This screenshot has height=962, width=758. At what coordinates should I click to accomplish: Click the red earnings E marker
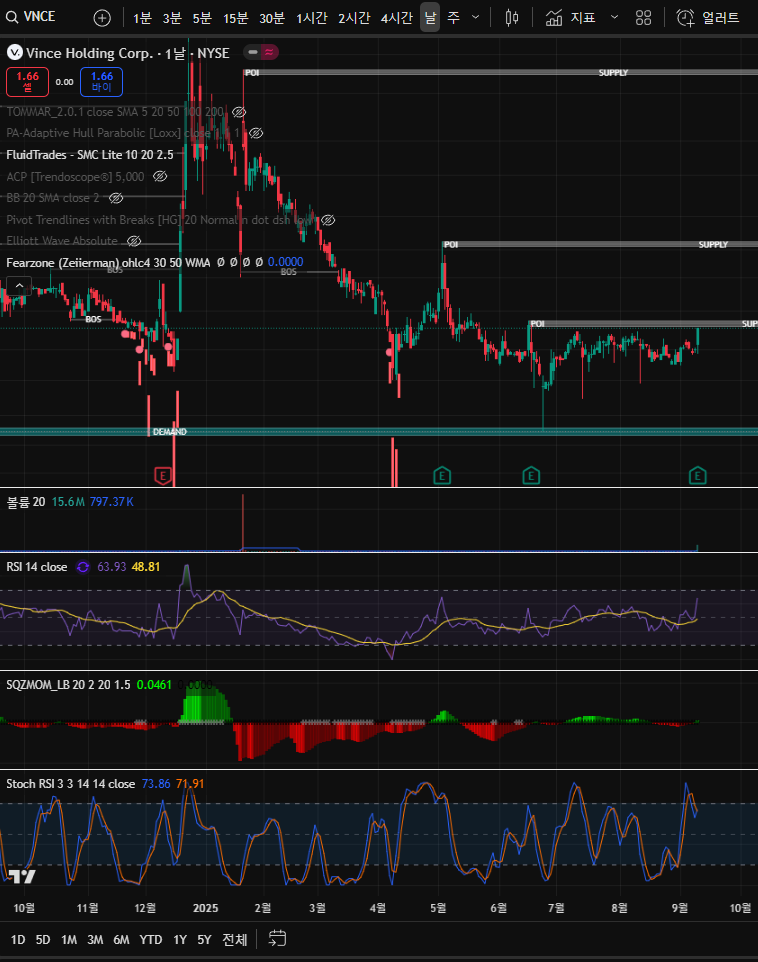point(163,475)
